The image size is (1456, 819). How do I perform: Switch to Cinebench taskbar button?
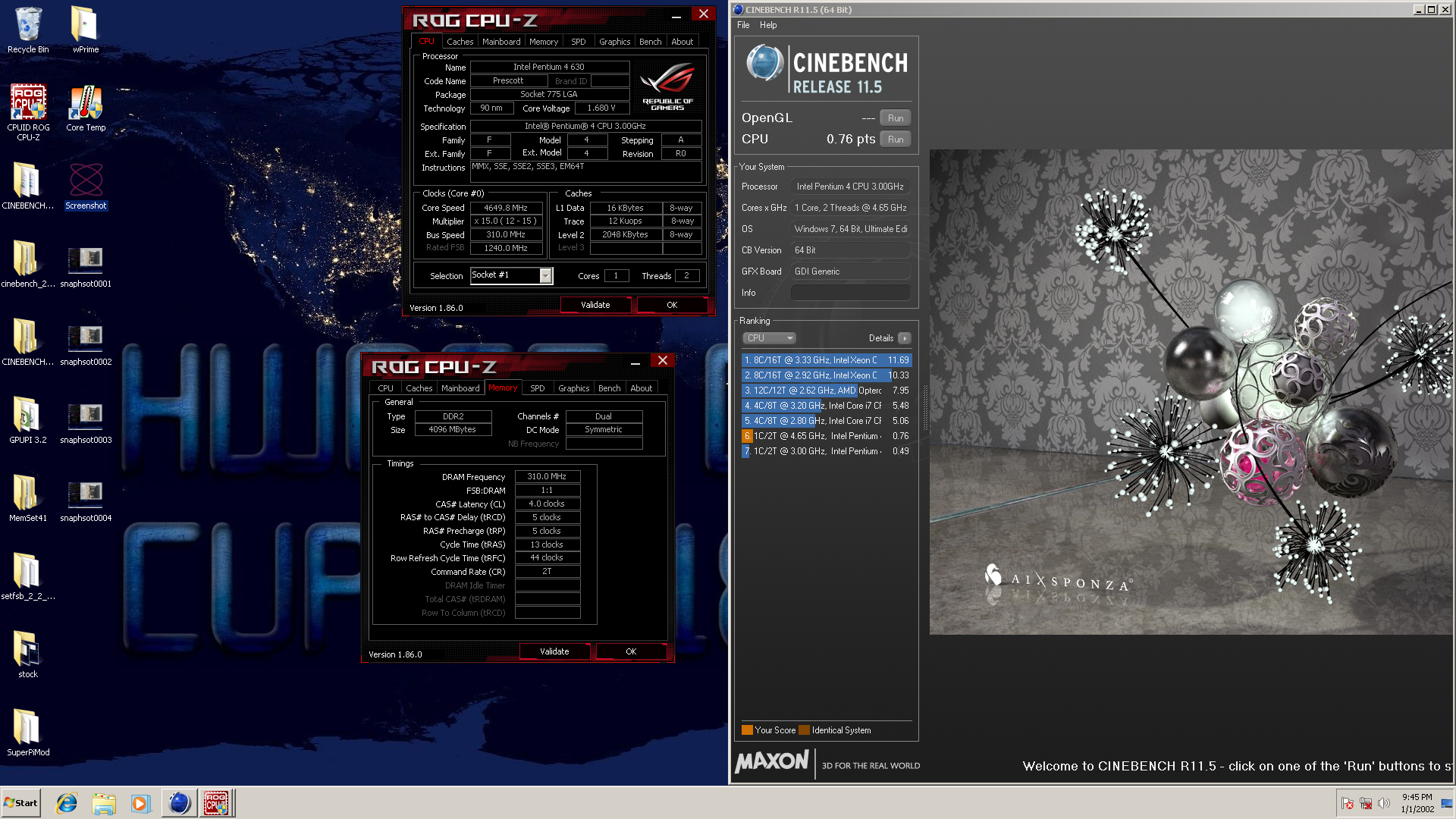tap(180, 803)
